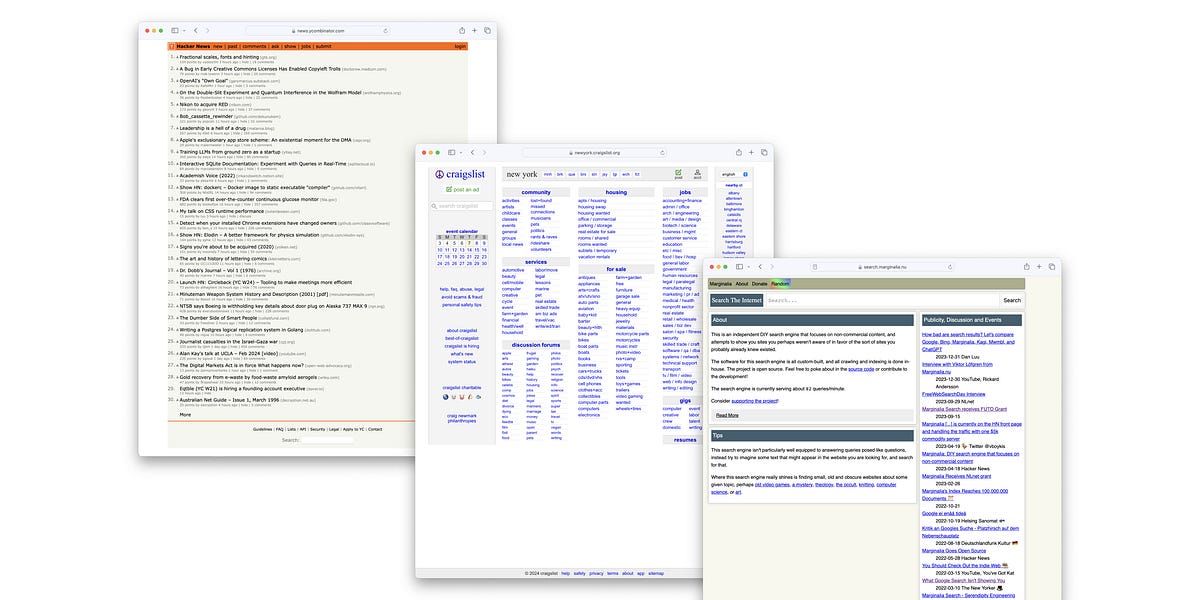Image resolution: width=1200 pixels, height=600 pixels.
Task: Open 'craigslist is hiring' link
Action: pos(462,345)
